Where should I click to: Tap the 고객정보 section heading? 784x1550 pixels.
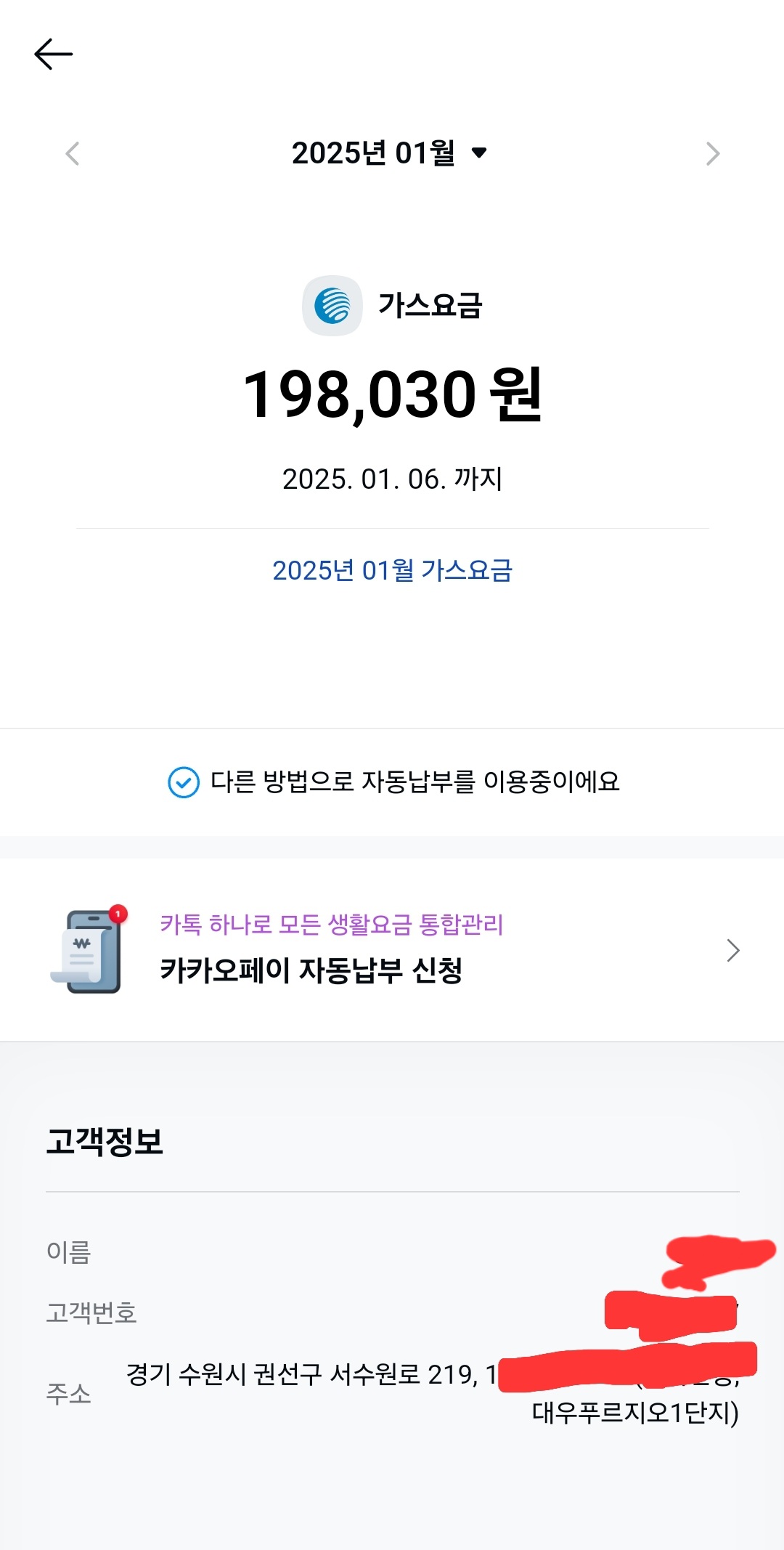pyautogui.click(x=105, y=1141)
